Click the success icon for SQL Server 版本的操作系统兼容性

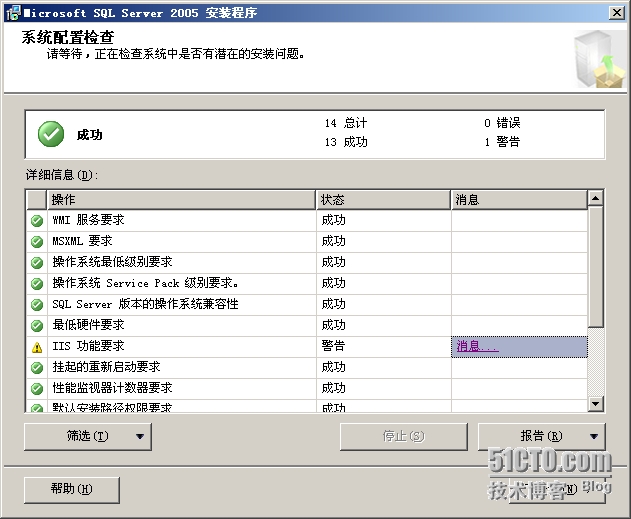(37, 304)
